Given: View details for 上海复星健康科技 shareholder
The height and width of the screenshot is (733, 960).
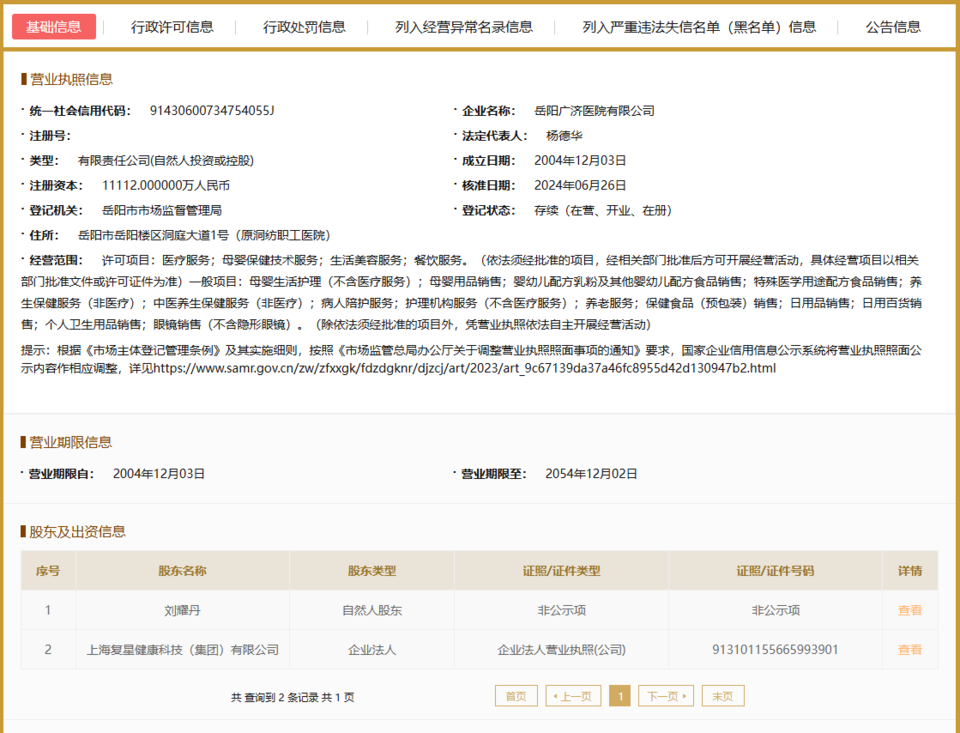Looking at the screenshot, I should tap(909, 650).
